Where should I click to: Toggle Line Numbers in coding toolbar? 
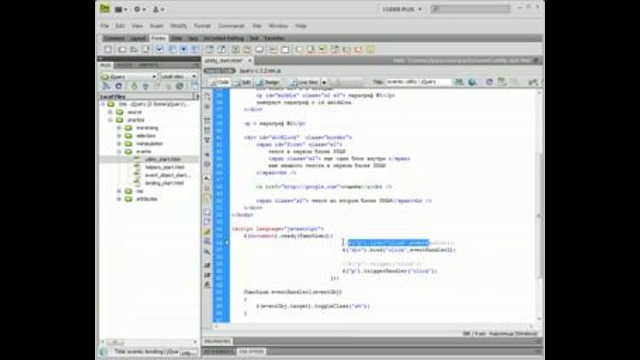[x=207, y=178]
